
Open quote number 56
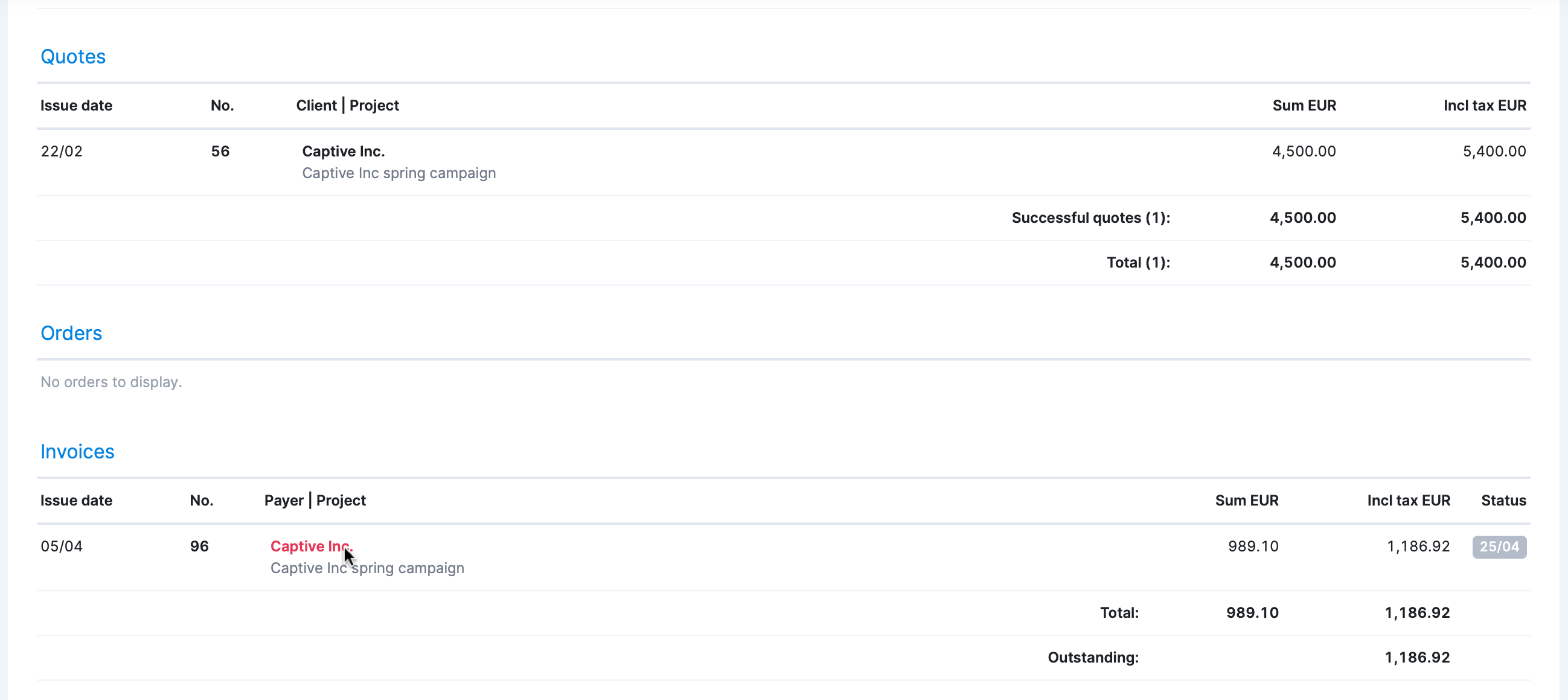[x=220, y=151]
